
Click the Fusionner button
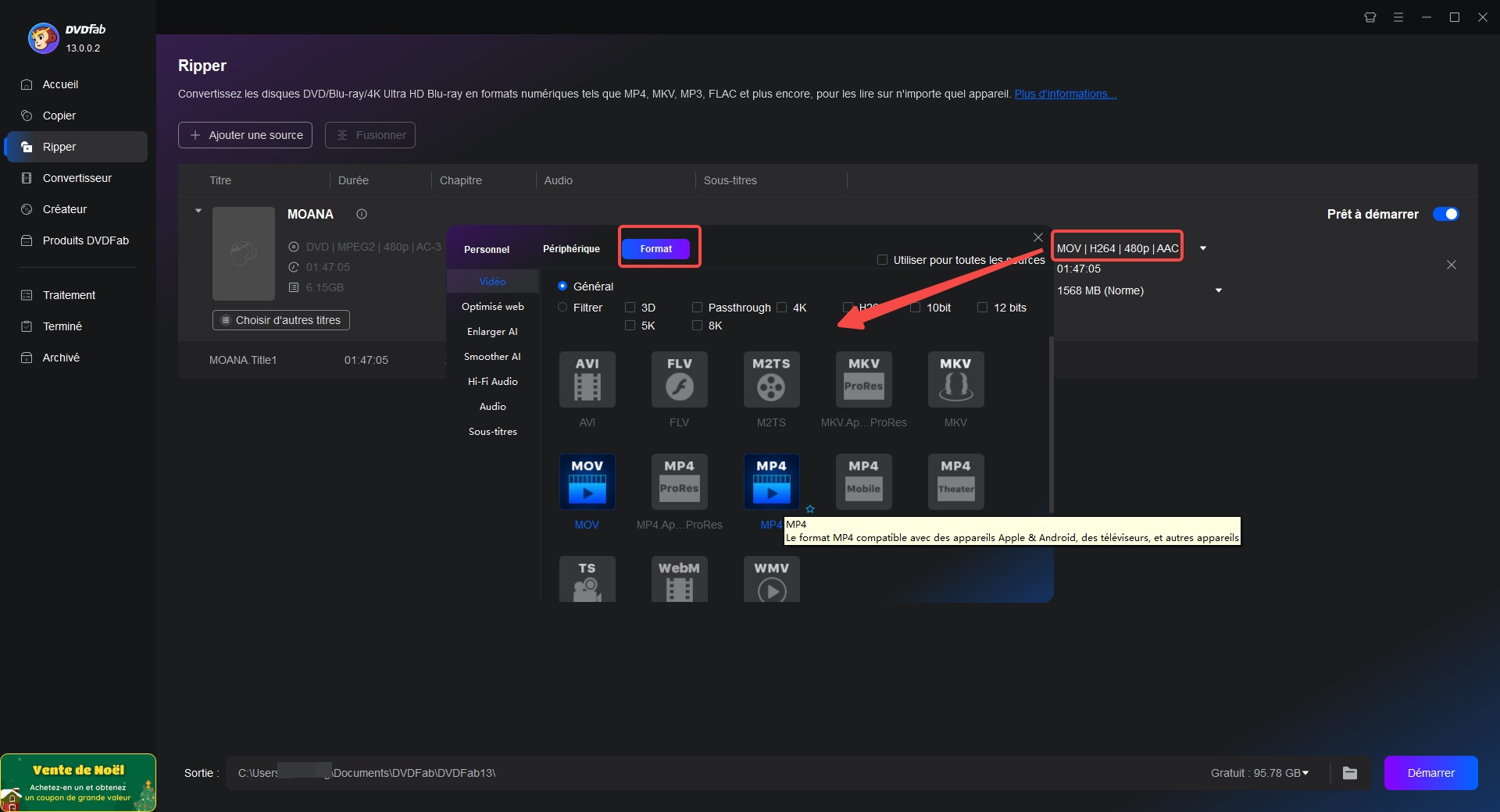tap(370, 135)
